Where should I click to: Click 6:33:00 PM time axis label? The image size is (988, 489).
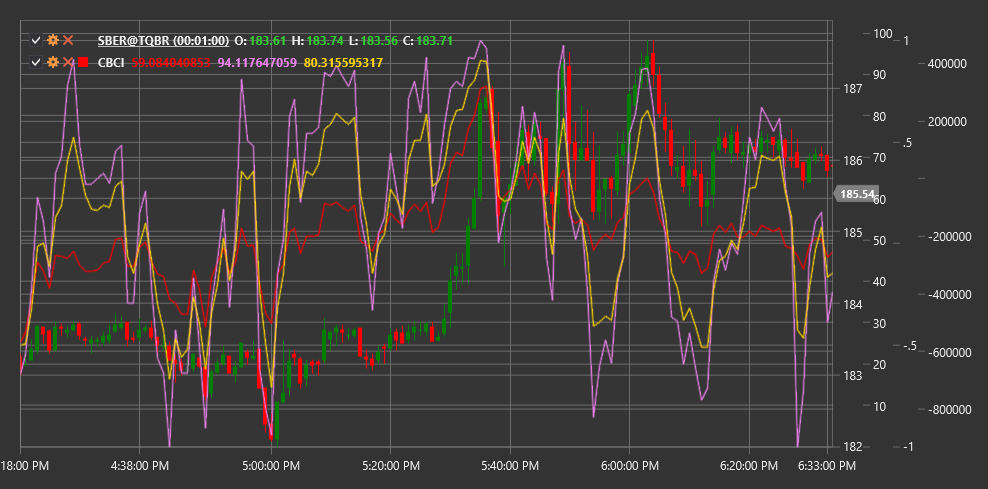(827, 466)
